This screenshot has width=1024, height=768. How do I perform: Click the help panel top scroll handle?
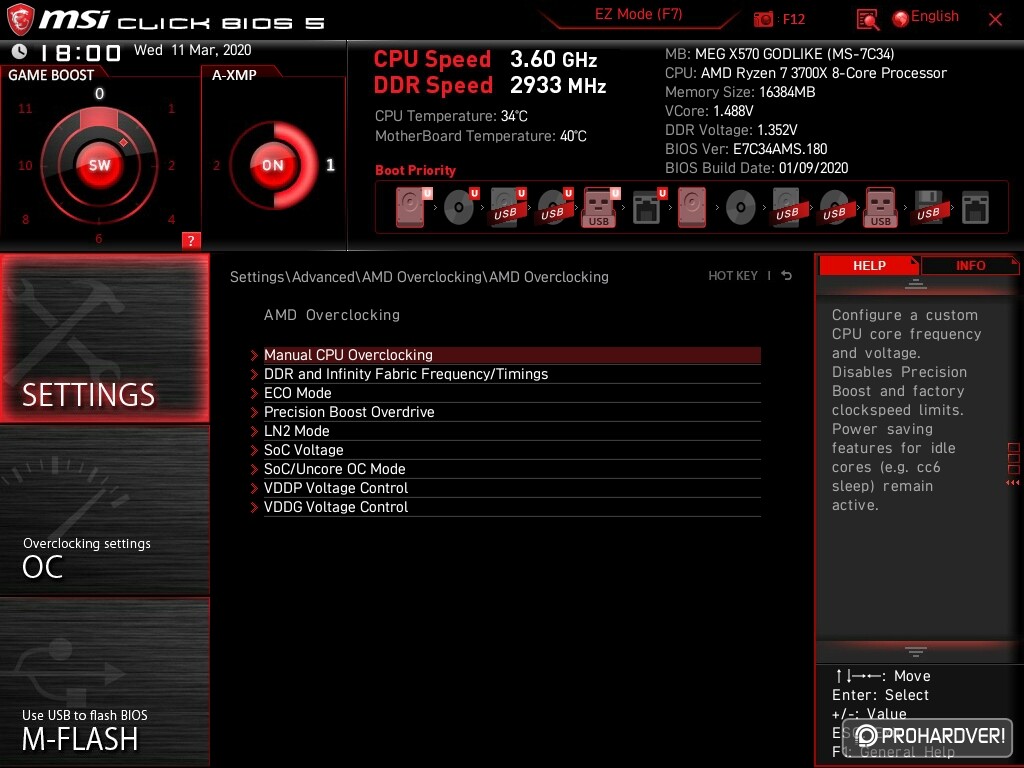(x=916, y=284)
